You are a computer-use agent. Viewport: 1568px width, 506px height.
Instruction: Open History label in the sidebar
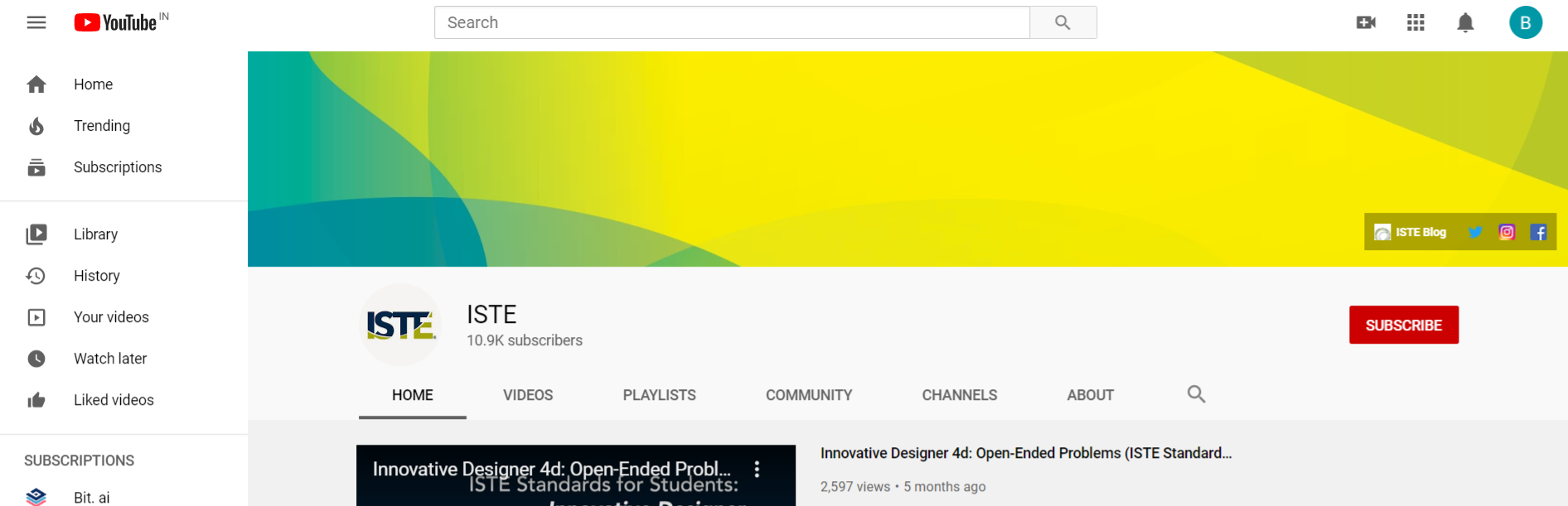click(x=97, y=276)
